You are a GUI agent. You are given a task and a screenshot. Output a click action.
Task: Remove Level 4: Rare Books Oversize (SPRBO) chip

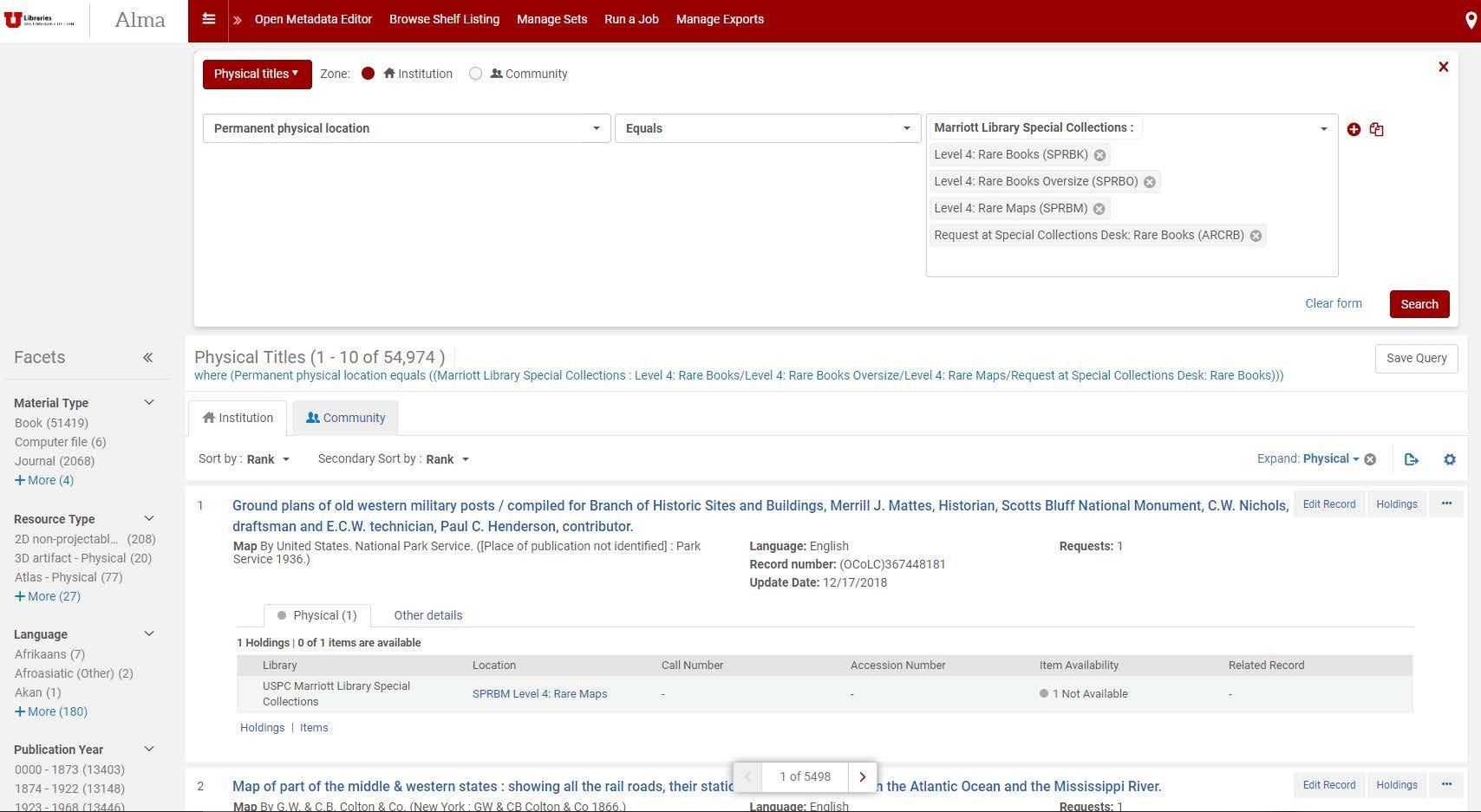click(1150, 182)
